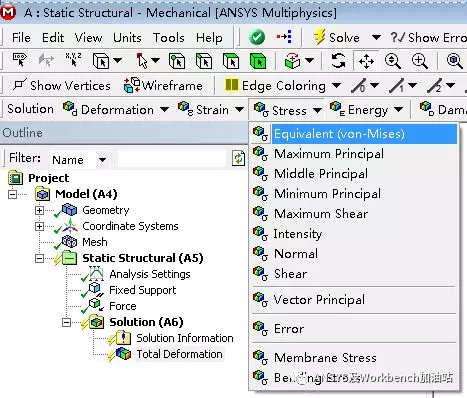The height and width of the screenshot is (398, 467).
Task: Open the Help menu
Action: 209,38
